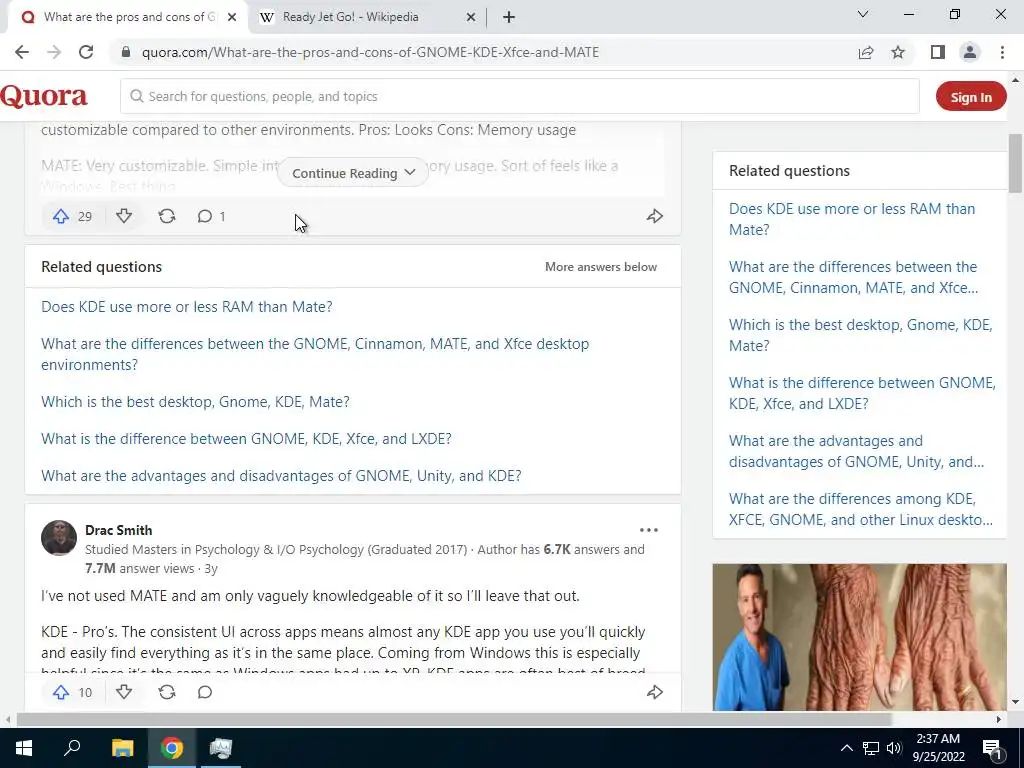
Task: View site information via padlock icon
Action: pos(126,52)
